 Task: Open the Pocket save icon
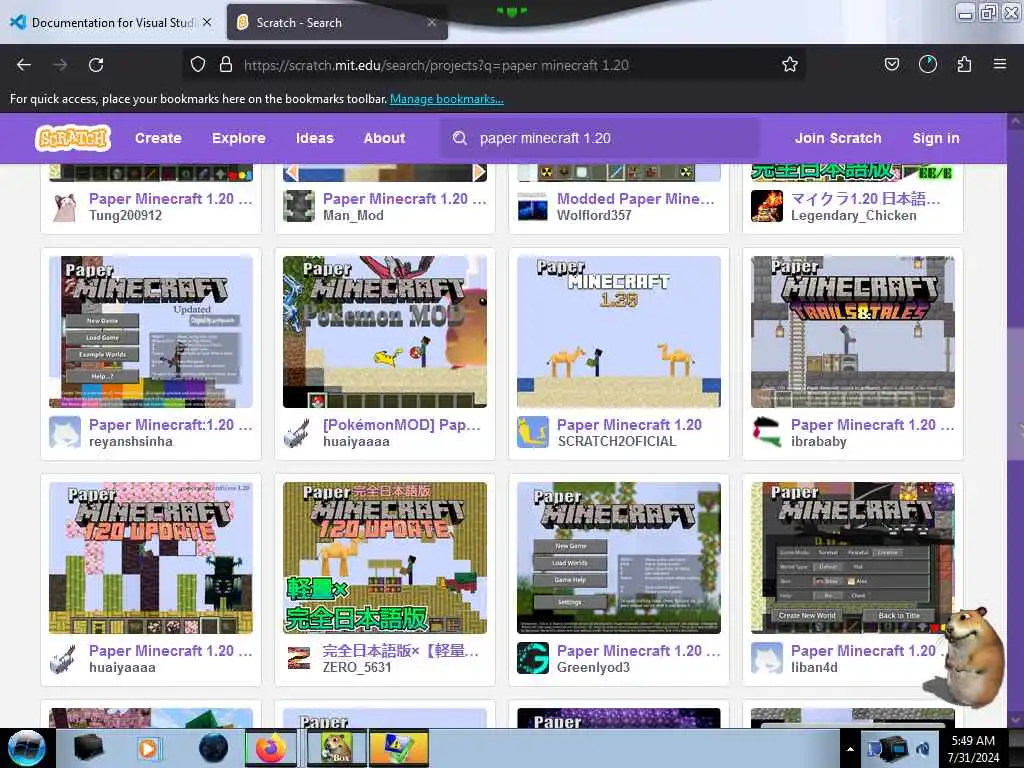[891, 64]
